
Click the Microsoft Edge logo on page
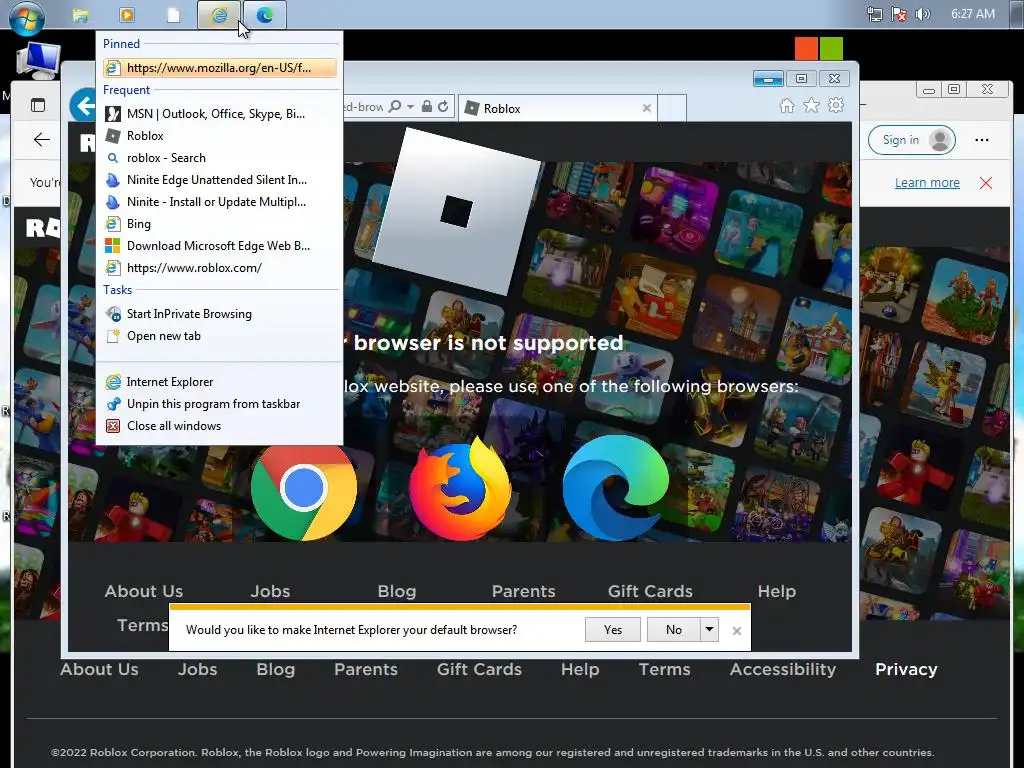(x=616, y=488)
